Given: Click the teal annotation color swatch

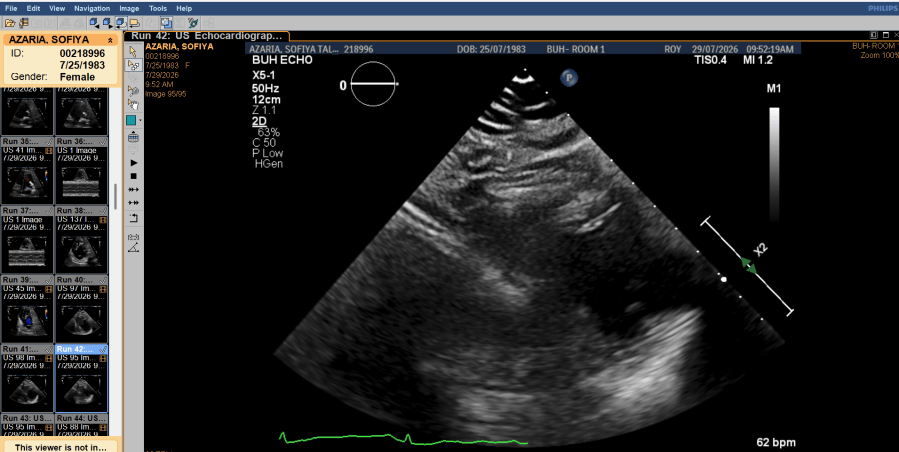Looking at the screenshot, I should 131,120.
